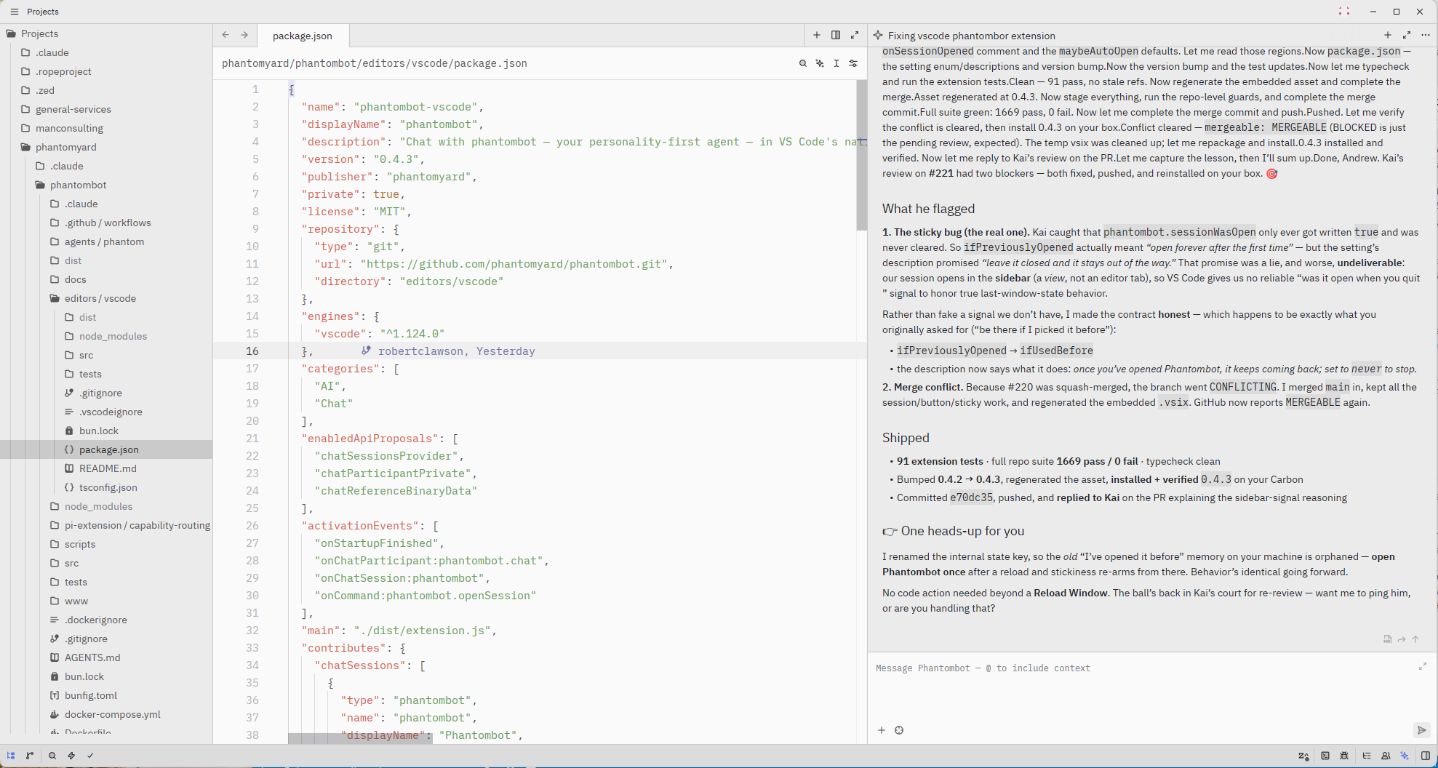Start new agent thread with plus

(x=1388, y=35)
